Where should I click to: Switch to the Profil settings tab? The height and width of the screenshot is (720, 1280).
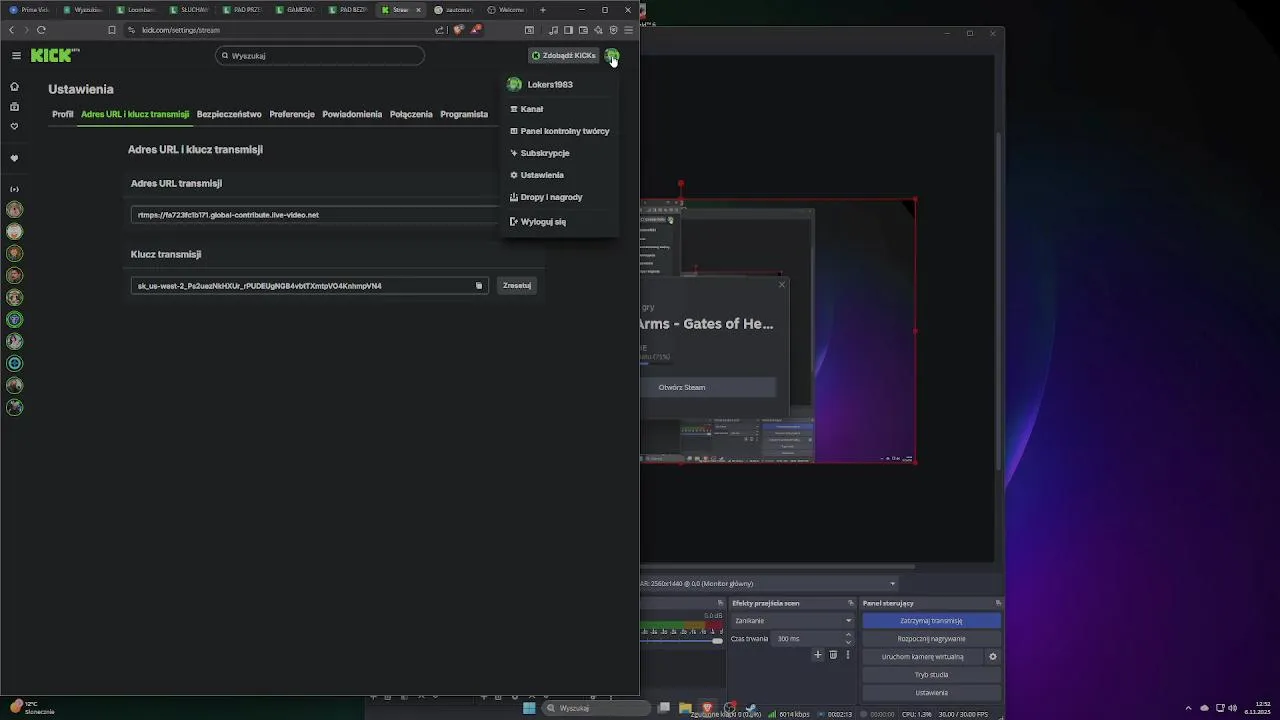point(63,114)
